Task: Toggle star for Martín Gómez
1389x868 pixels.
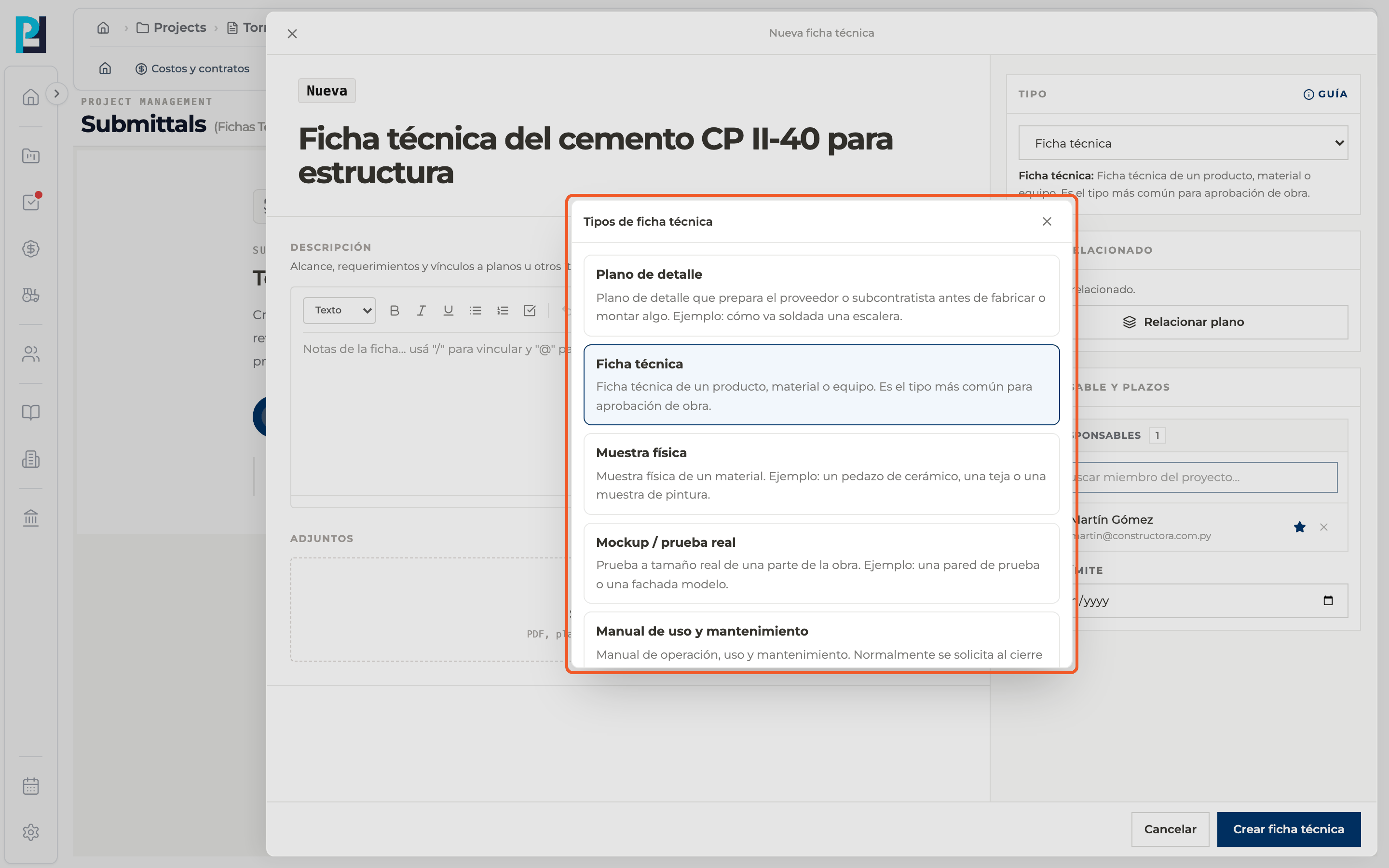Action: [x=1299, y=527]
